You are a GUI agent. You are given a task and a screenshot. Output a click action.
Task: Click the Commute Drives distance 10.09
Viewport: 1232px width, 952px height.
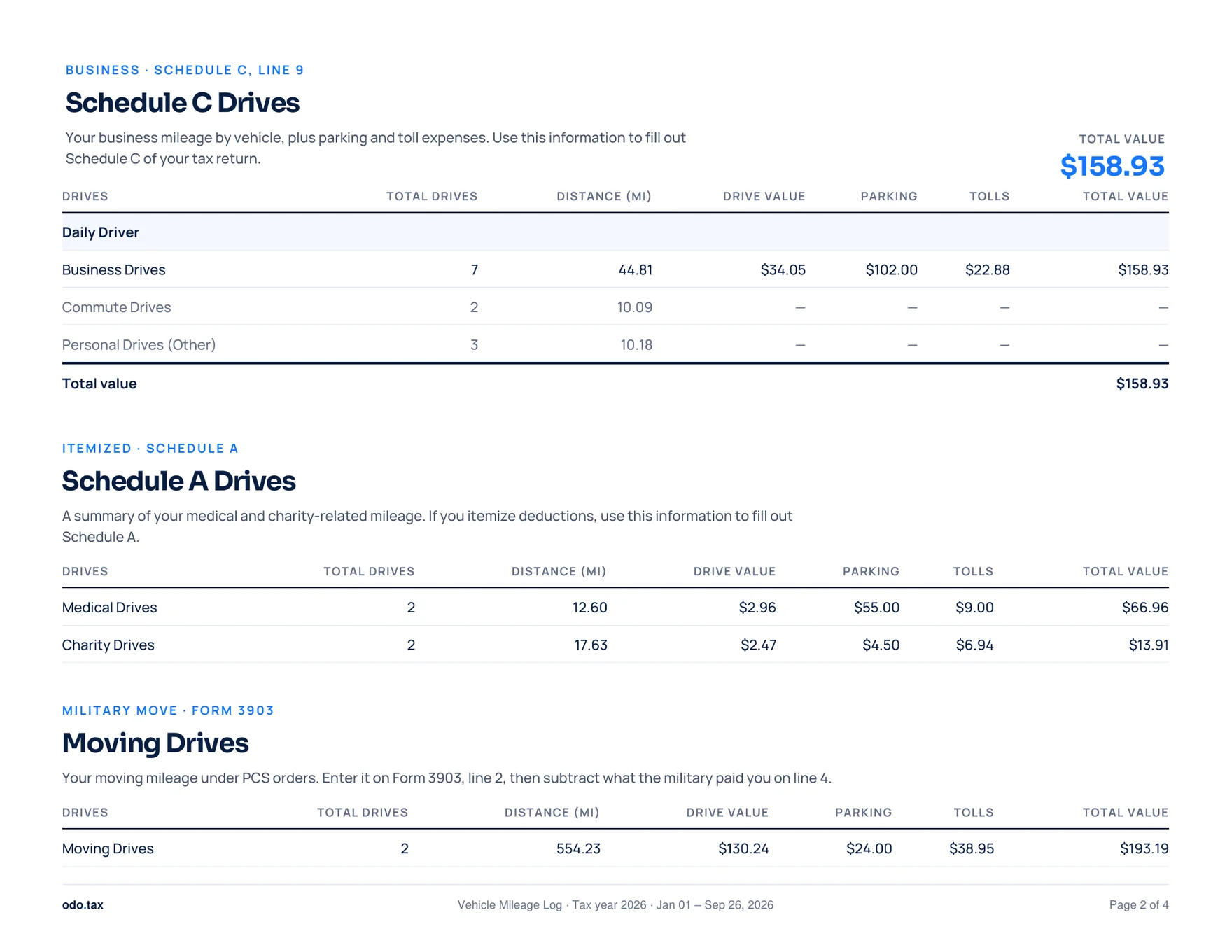[x=634, y=307]
